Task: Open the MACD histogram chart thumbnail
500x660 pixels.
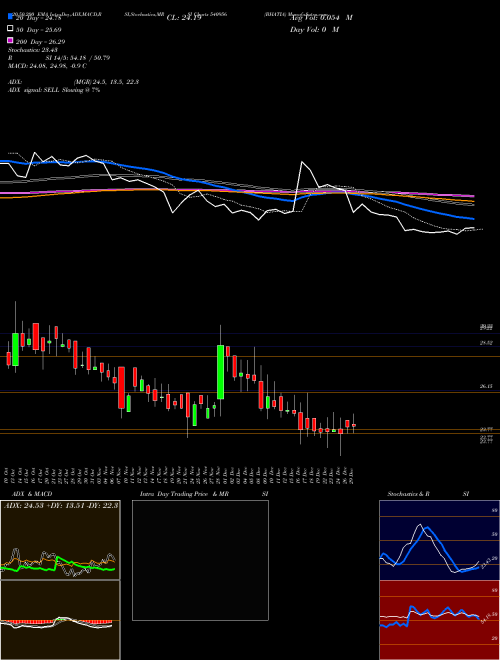Action: click(60, 620)
